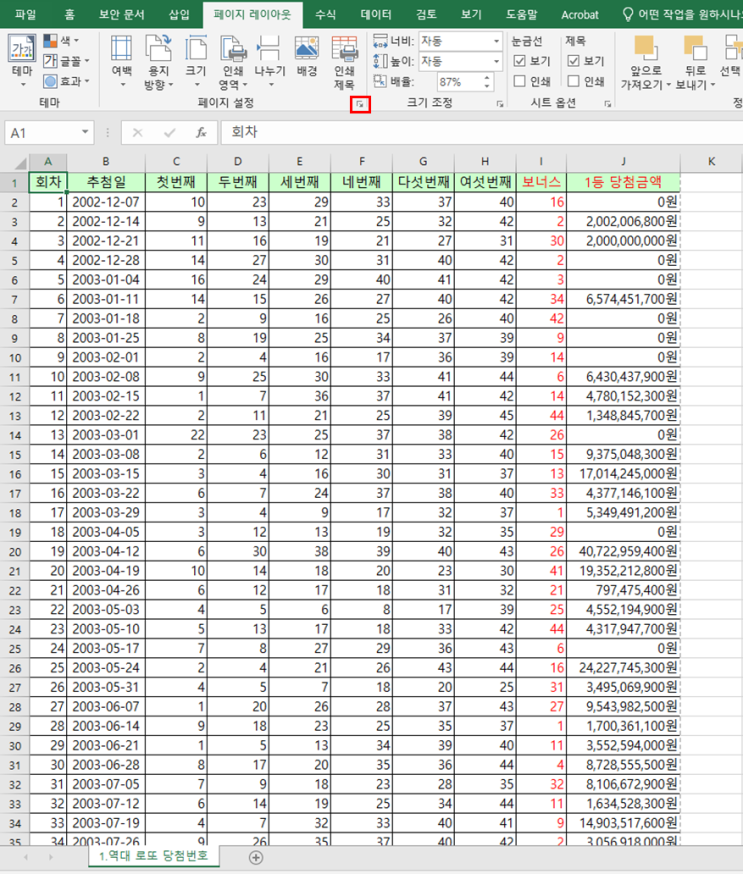Open the 나누기 (Breaks) menu
The image size is (743, 874).
[x=270, y=62]
